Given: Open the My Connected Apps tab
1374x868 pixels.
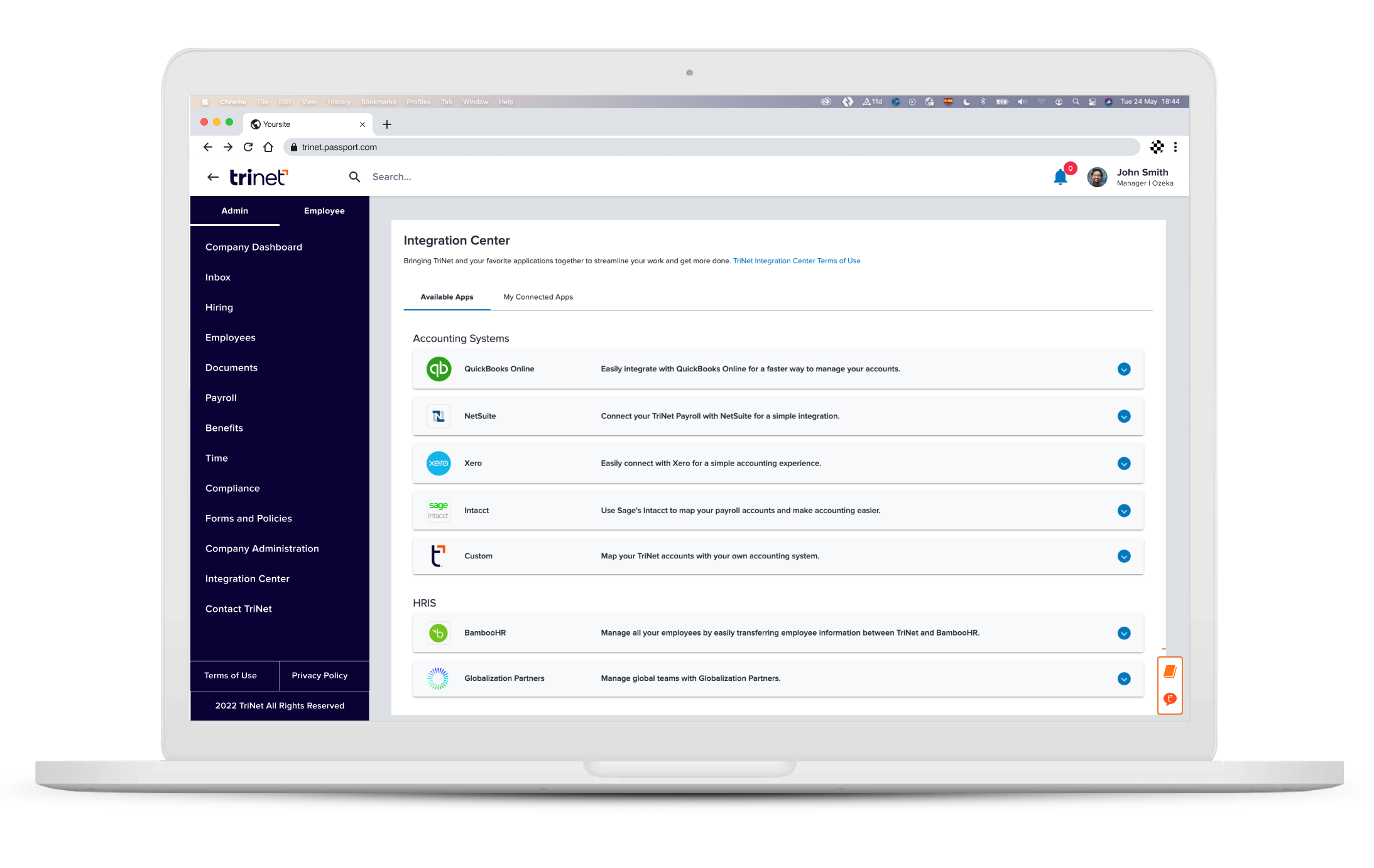Looking at the screenshot, I should click(538, 296).
